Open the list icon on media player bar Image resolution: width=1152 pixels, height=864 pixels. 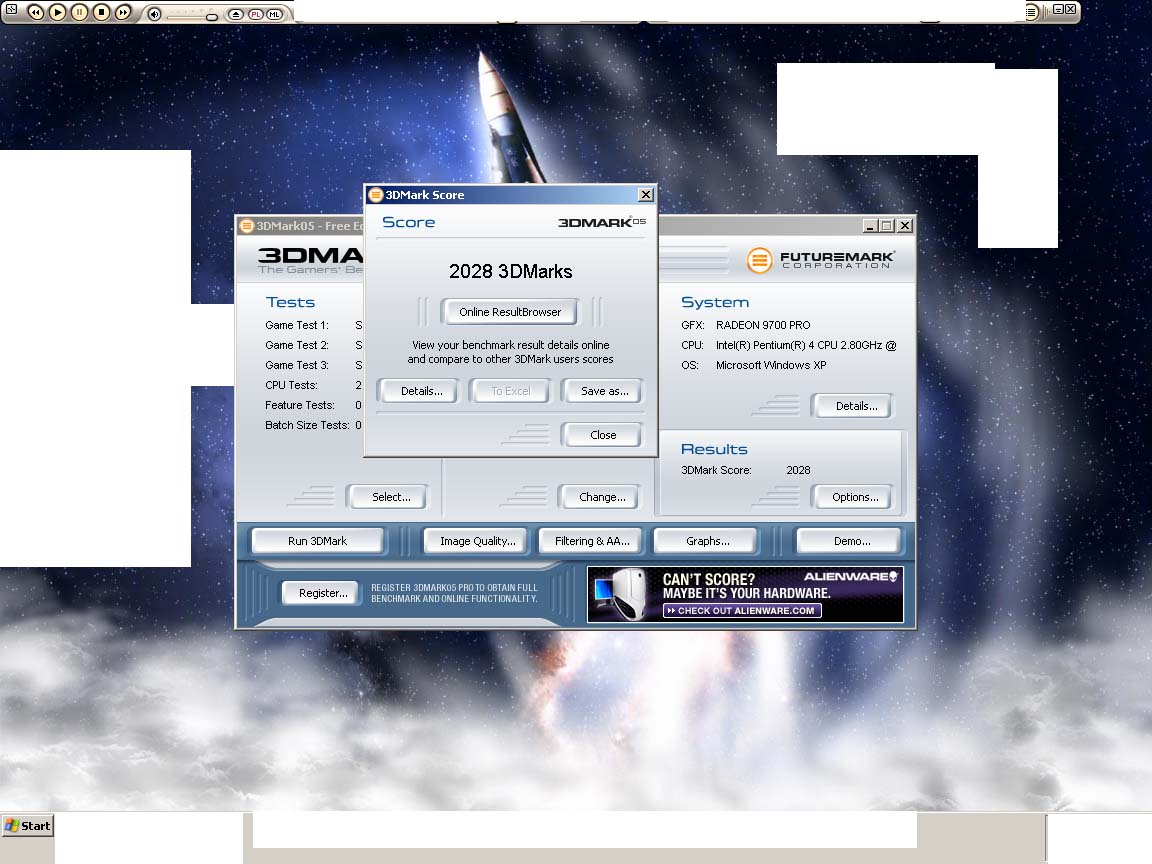[x=1032, y=12]
